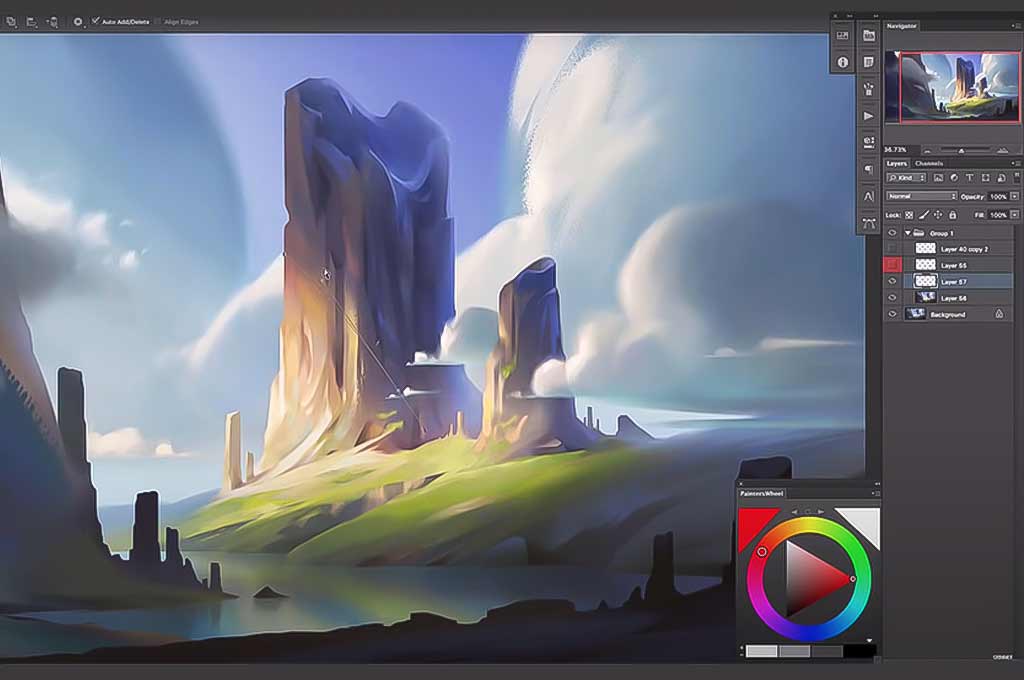Toggle the Auto Add/Delete checkbox

pyautogui.click(x=95, y=21)
